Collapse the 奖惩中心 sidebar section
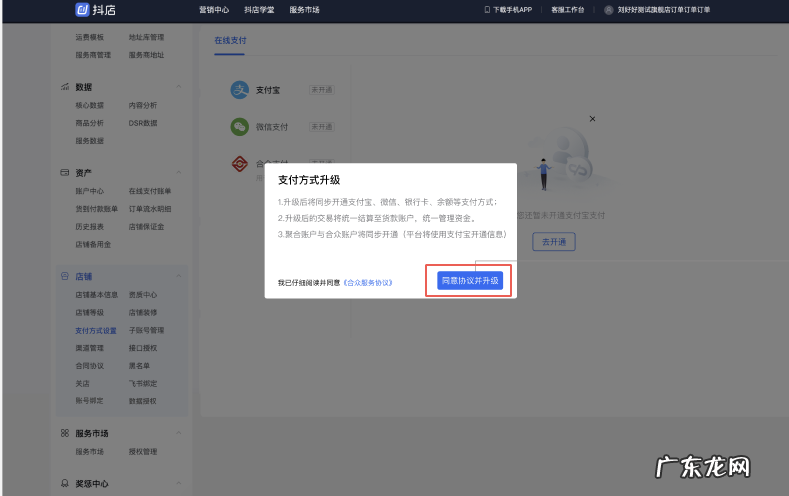 (x=179, y=483)
